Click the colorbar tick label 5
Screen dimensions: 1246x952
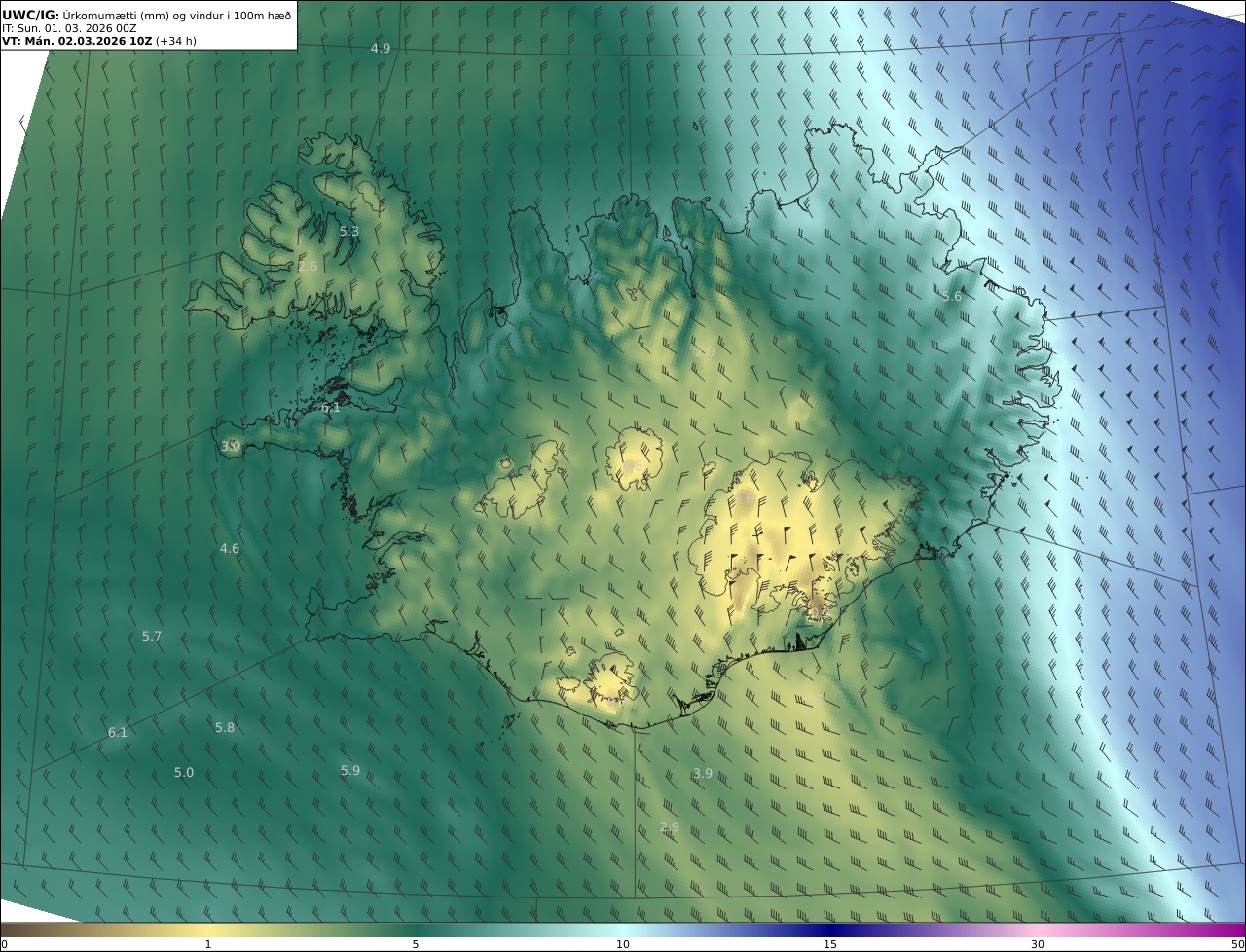tap(416, 944)
